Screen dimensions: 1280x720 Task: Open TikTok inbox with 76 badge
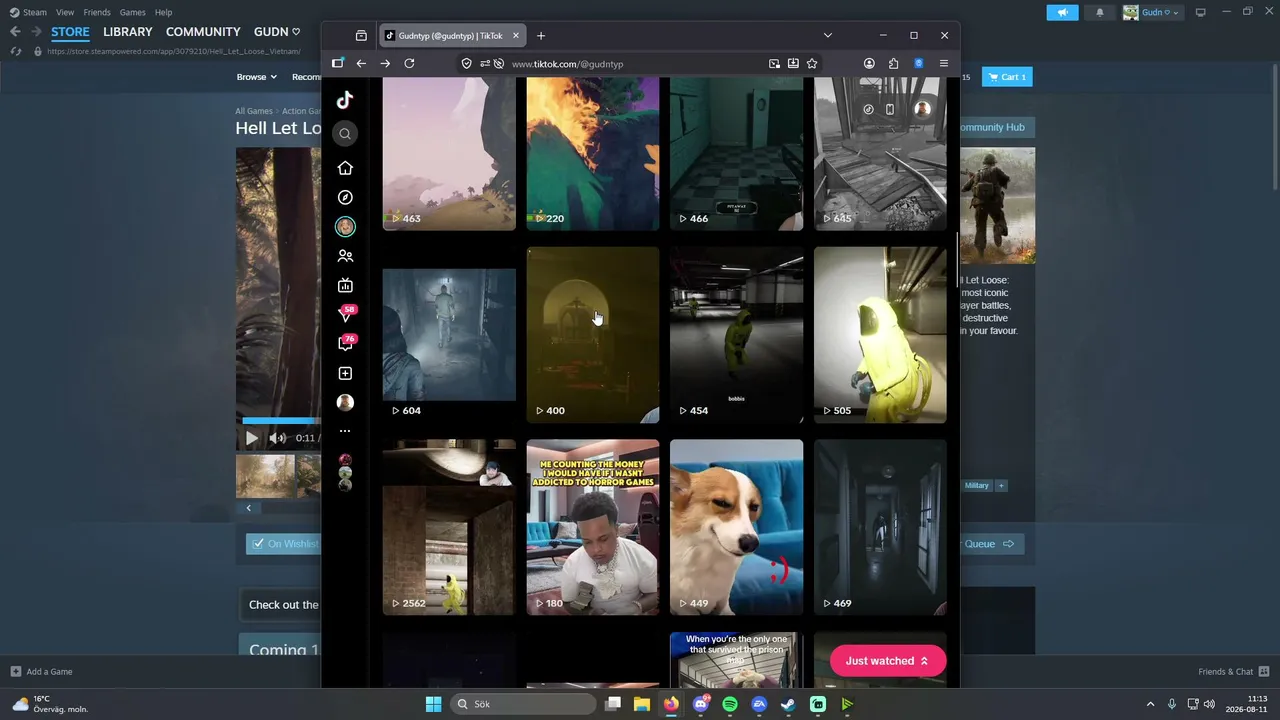346,343
